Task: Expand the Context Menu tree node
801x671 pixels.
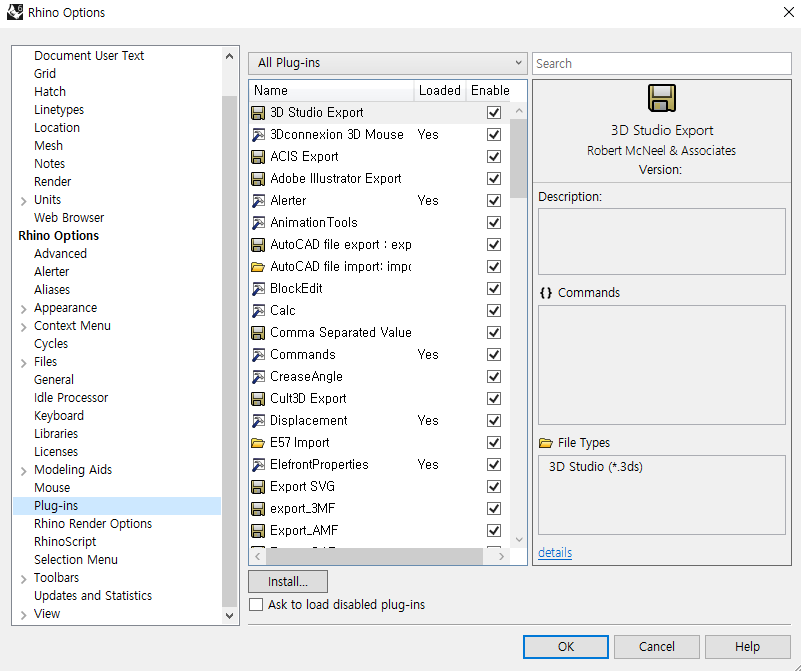Action: click(x=23, y=327)
